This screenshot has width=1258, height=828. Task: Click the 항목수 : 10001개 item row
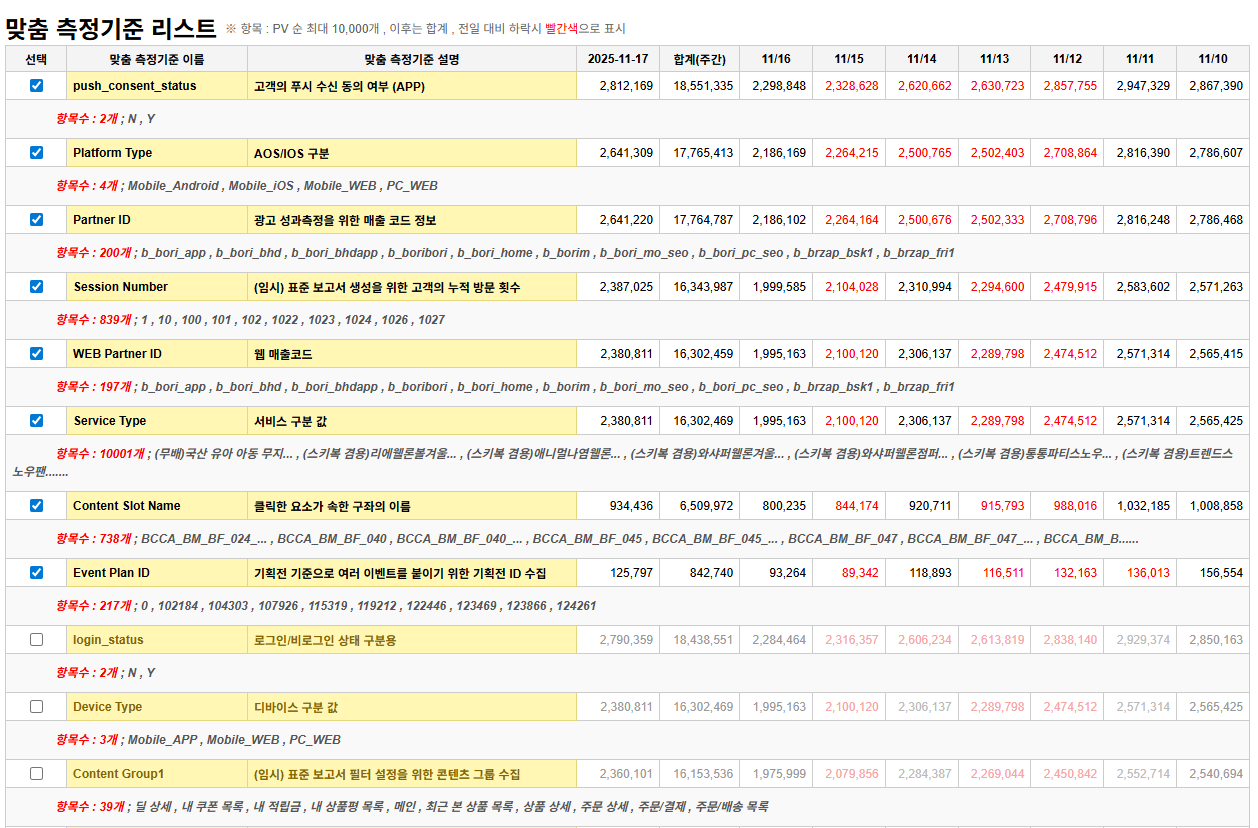coord(628,463)
